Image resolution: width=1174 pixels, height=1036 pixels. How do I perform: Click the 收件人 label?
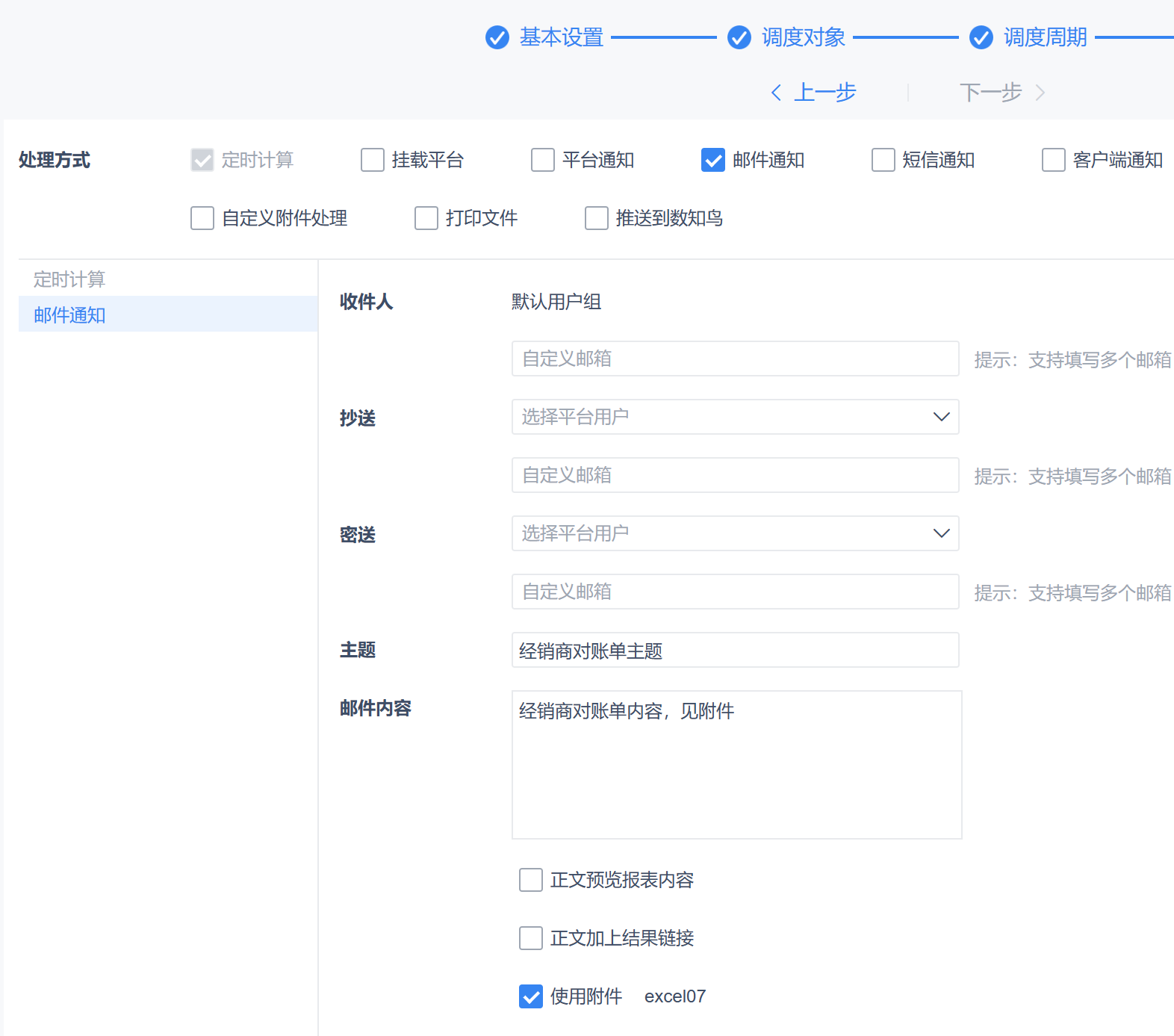[x=367, y=302]
